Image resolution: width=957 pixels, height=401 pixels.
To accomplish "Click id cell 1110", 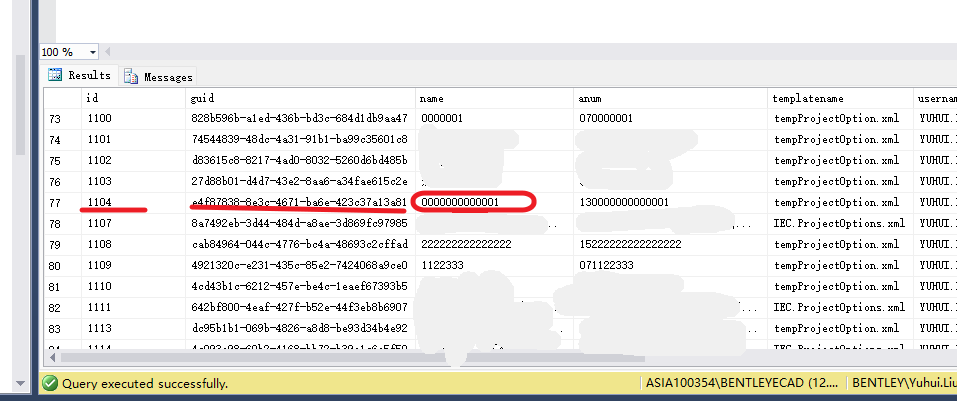I will point(134,287).
